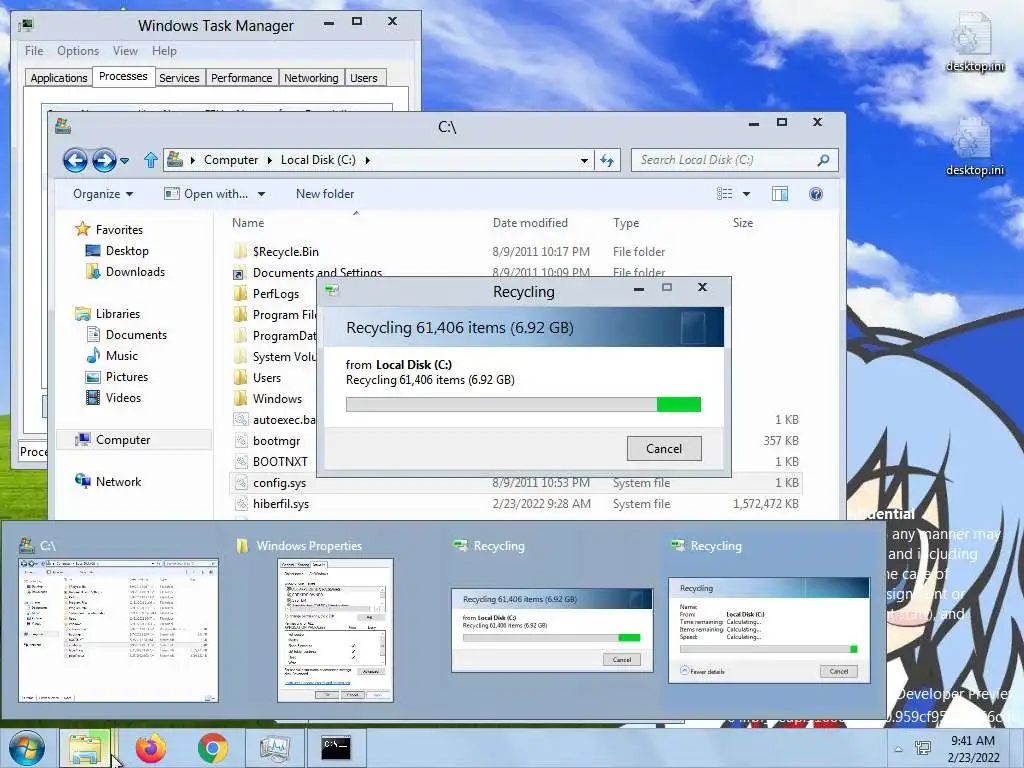Image resolution: width=1024 pixels, height=768 pixels.
Task: Switch to Applications tab in Task Manager
Action: [59, 78]
